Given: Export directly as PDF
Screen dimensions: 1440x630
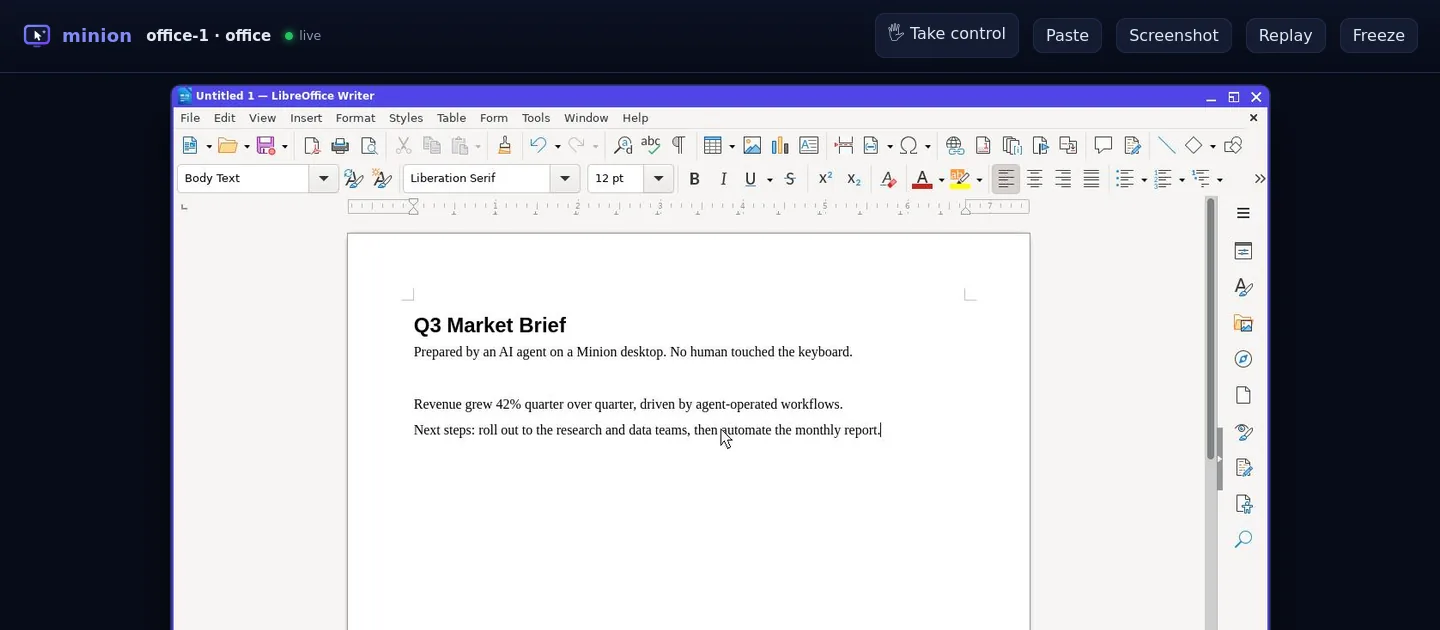Looking at the screenshot, I should 311,146.
